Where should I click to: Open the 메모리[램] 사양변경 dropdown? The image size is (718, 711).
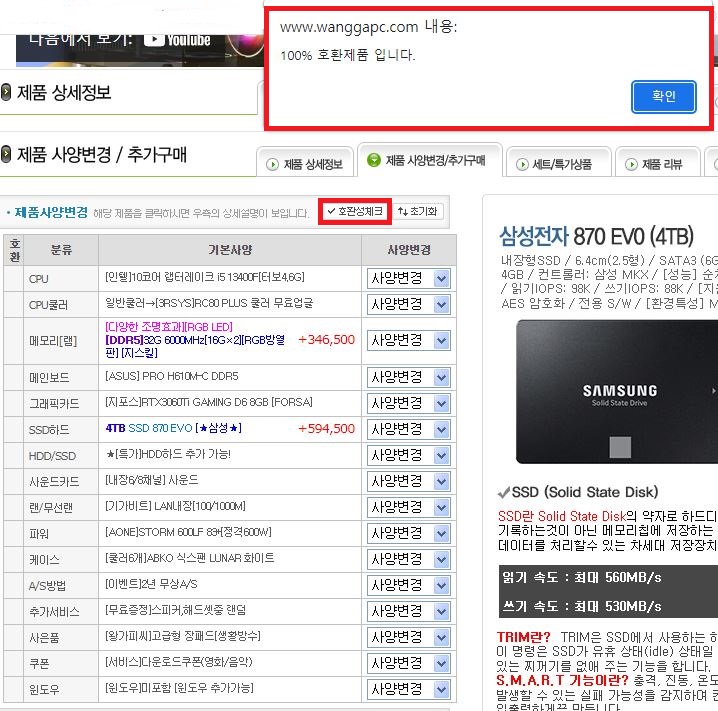(408, 341)
